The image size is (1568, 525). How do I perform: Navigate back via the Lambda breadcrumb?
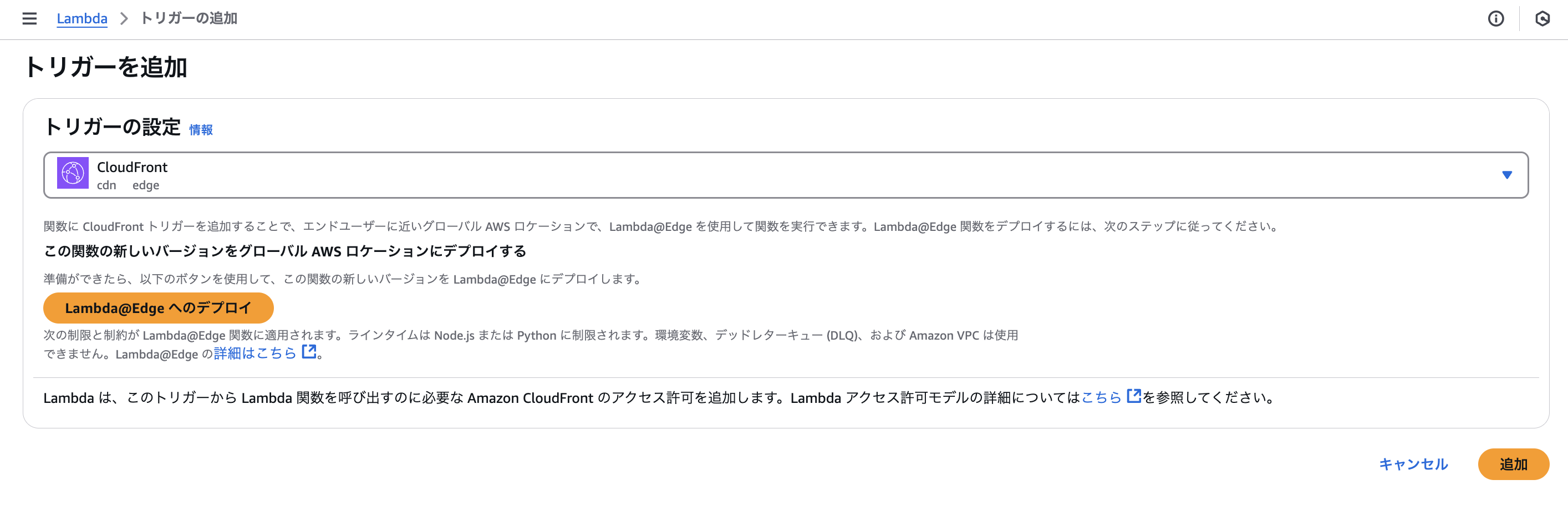click(82, 19)
